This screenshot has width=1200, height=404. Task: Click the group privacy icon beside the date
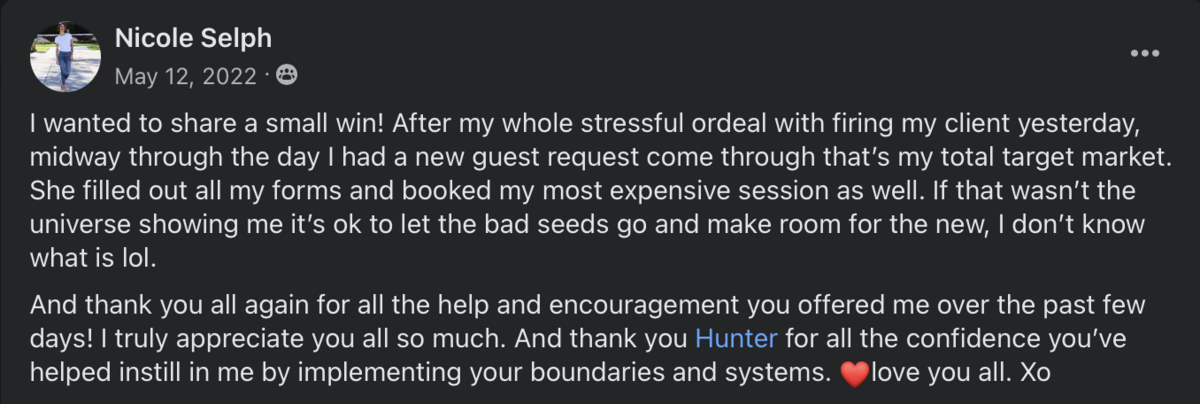point(284,76)
